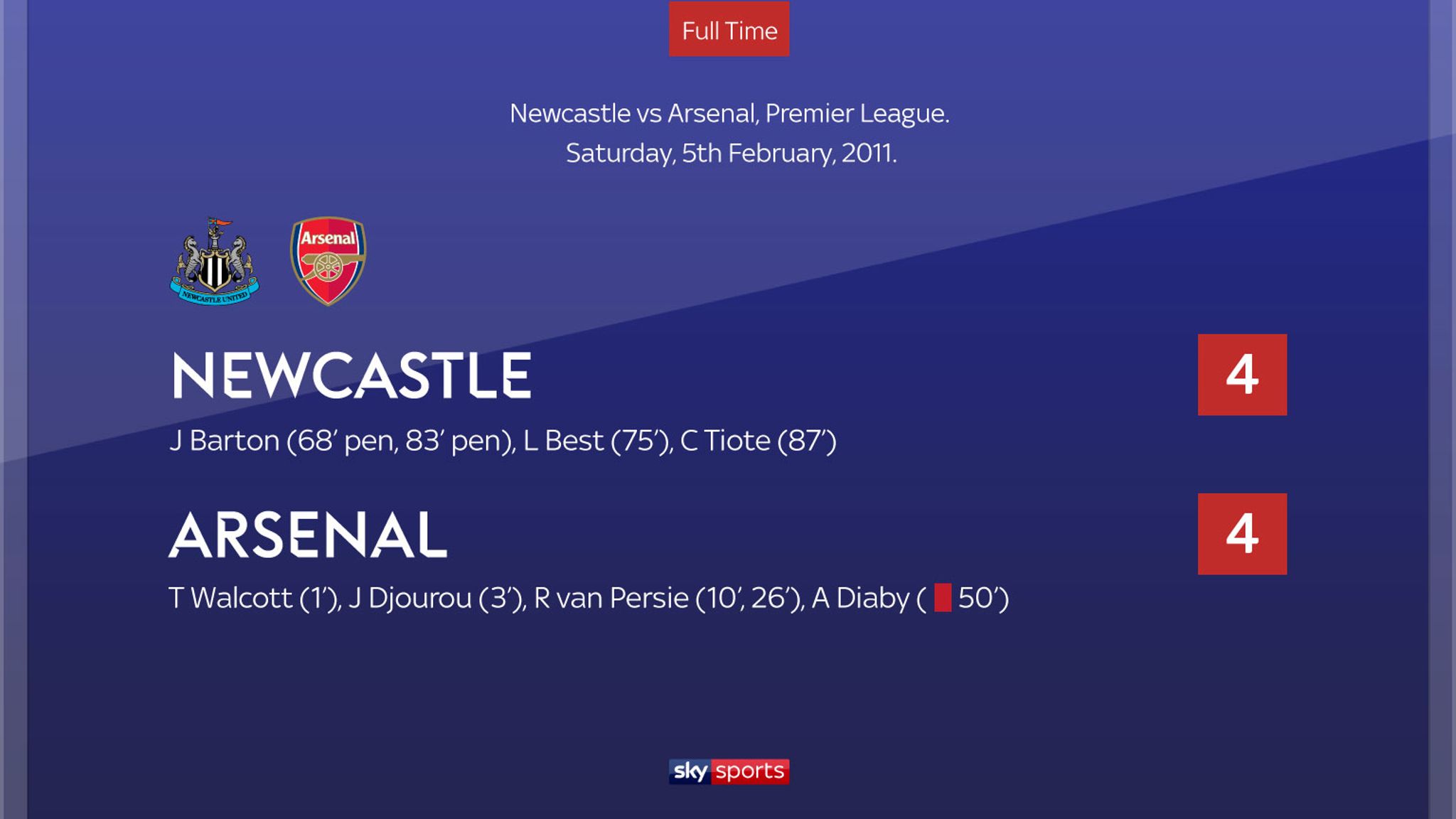Click the NEWCASTLE team name heading
The height and width of the screenshot is (819, 1456).
pyautogui.click(x=351, y=375)
